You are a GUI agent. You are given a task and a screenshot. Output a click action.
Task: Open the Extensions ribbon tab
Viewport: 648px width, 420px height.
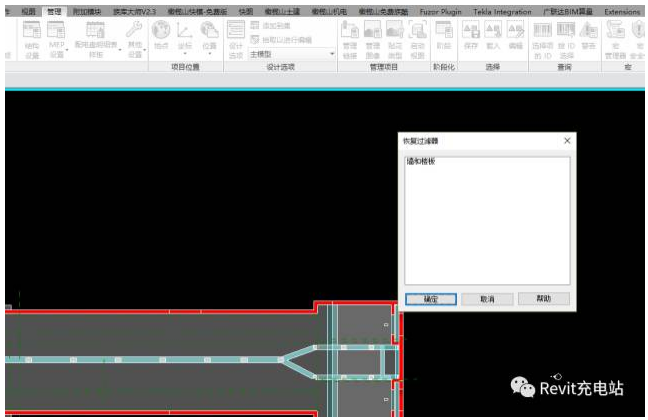click(x=622, y=12)
